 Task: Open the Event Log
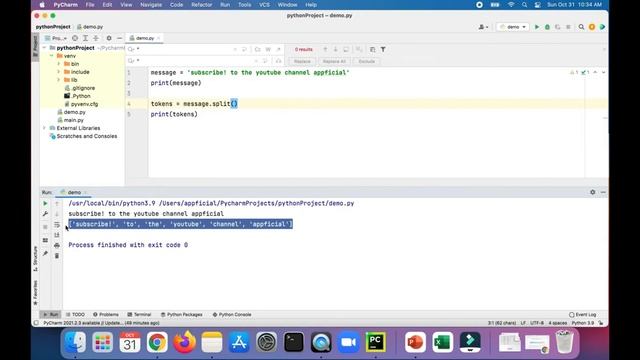(582, 315)
